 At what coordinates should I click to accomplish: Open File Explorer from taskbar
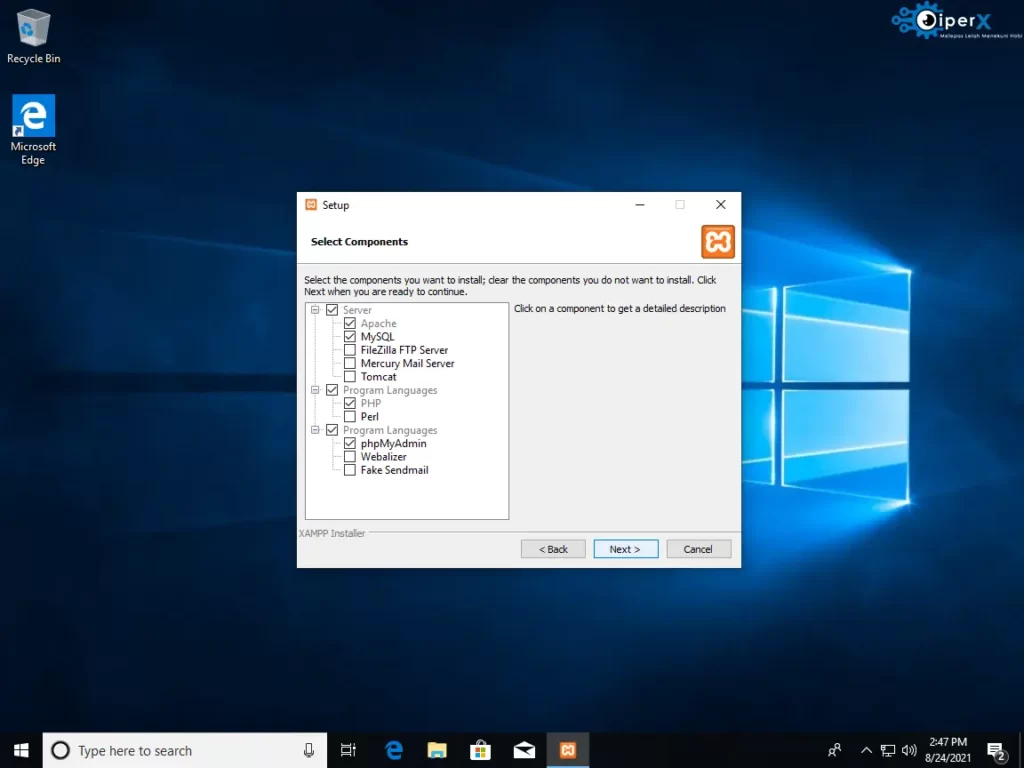(437, 750)
